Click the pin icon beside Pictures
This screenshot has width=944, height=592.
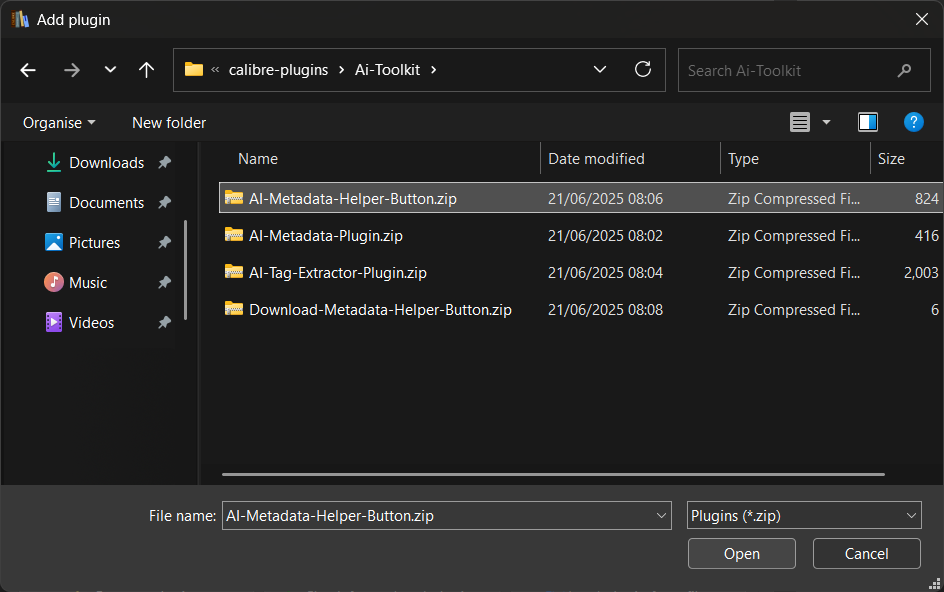[164, 242]
